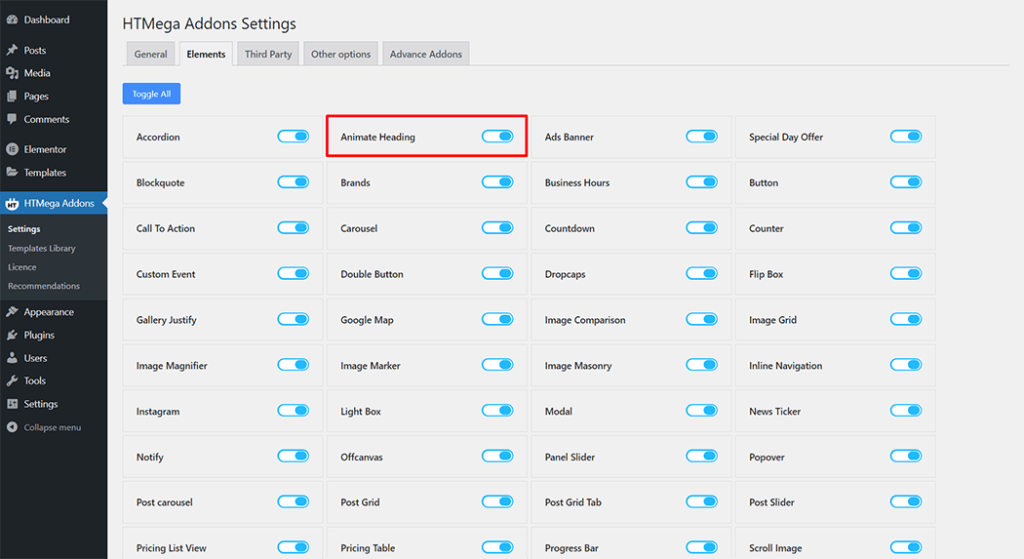1024x559 pixels.
Task: Click the Comments bubble icon
Action: click(x=12, y=119)
